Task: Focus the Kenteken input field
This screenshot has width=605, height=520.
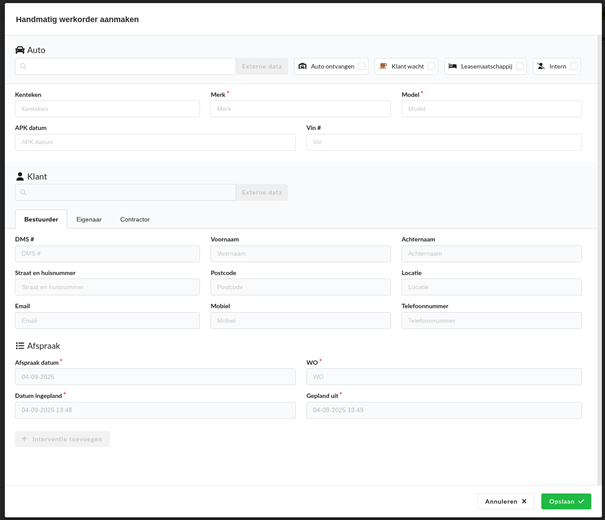Action: coord(107,109)
